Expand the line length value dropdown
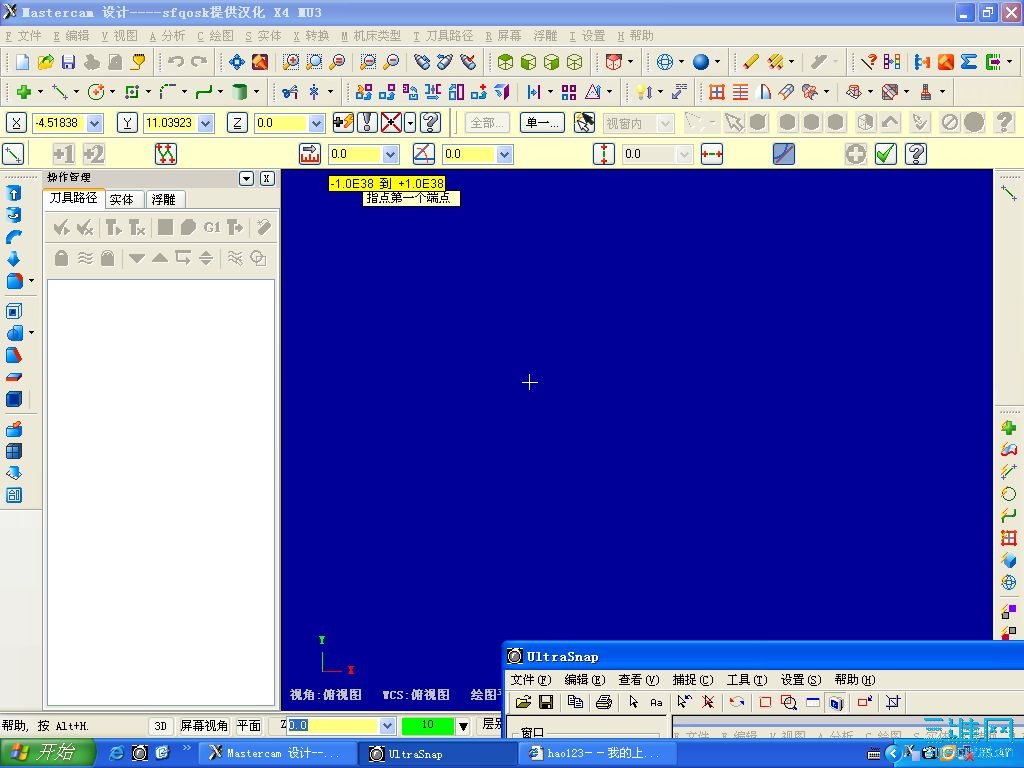The width and height of the screenshot is (1024, 768). click(390, 154)
